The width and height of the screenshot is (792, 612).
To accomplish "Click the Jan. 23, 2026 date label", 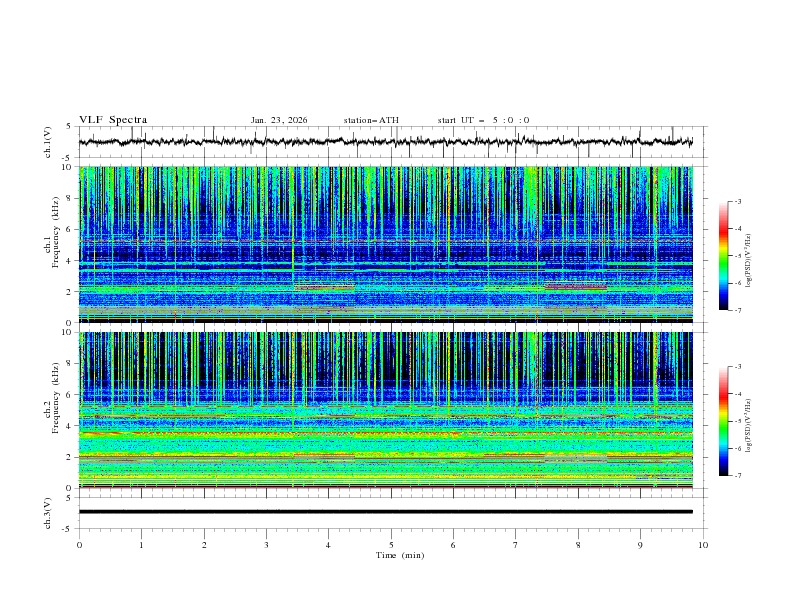I will coord(279,120).
